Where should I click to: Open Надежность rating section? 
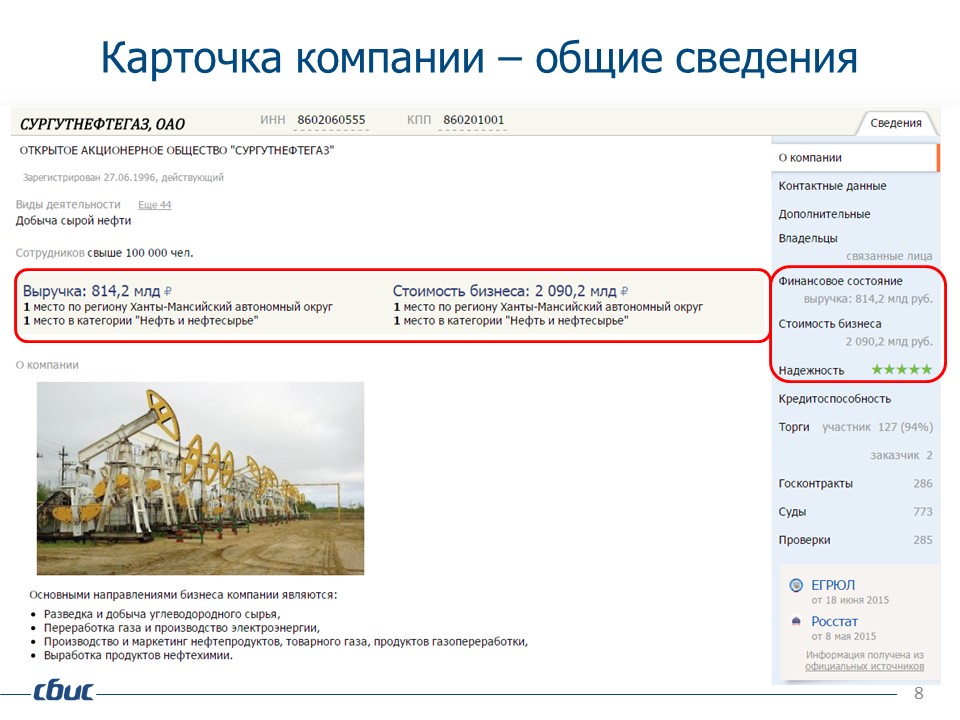click(x=811, y=370)
